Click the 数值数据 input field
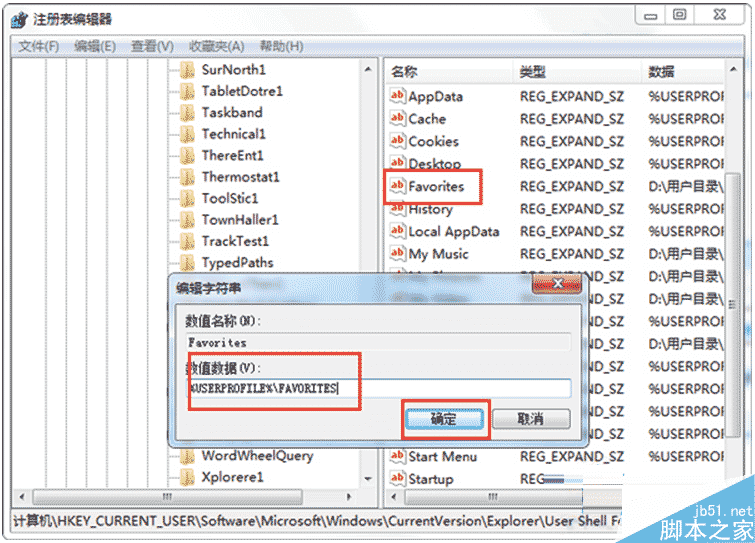The image size is (755, 543). (378, 388)
